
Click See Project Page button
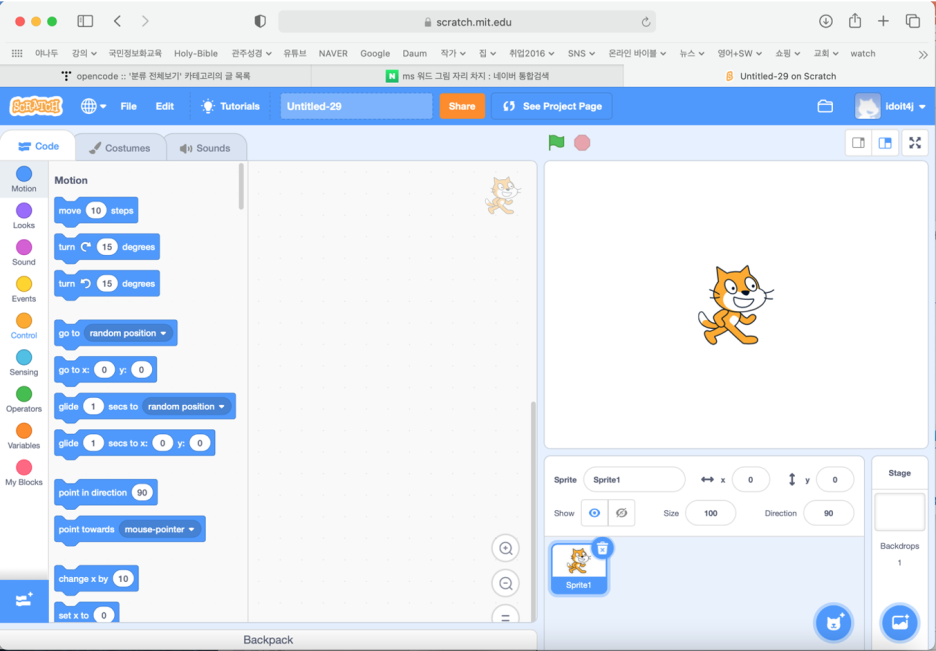[x=552, y=106]
